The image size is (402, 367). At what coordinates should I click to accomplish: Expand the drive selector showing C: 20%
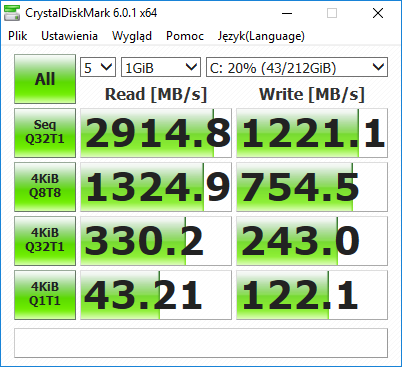(x=297, y=67)
